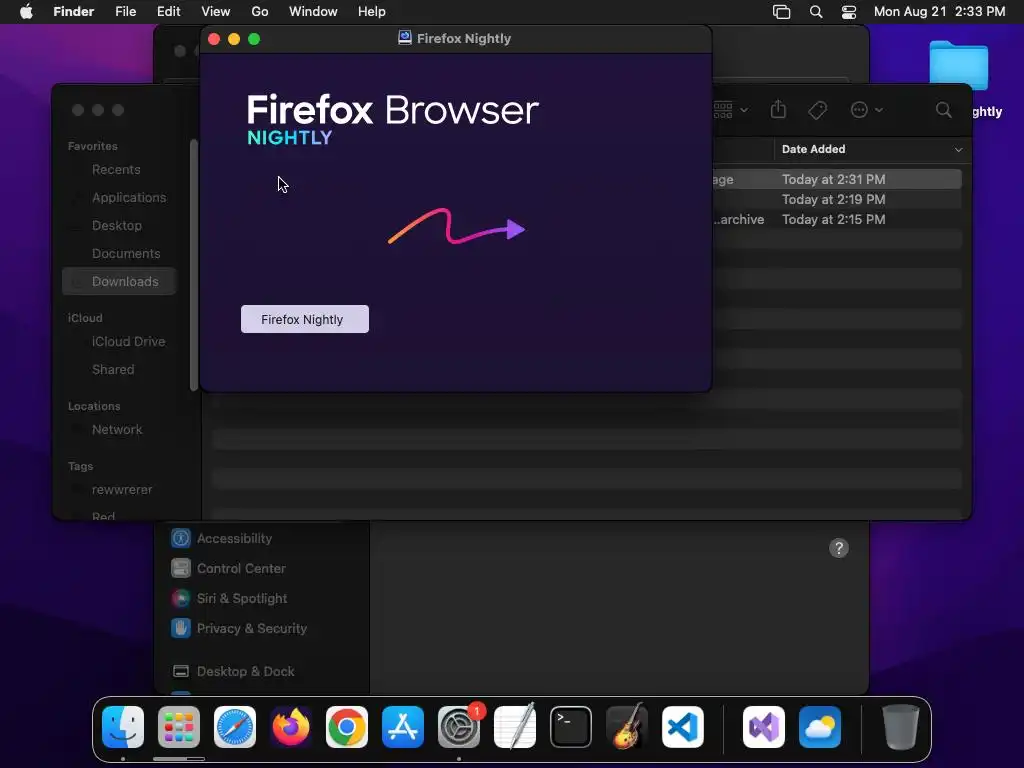Open Control Center in System Settings
The width and height of the screenshot is (1024, 768).
[241, 569]
